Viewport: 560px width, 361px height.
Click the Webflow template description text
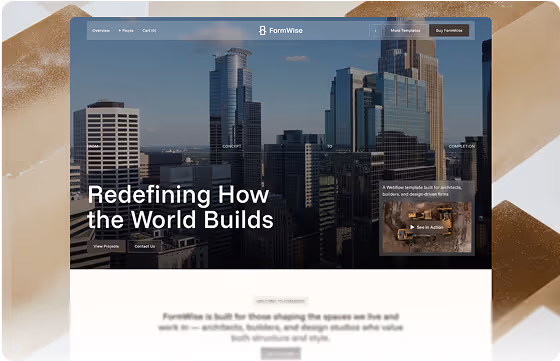(422, 191)
